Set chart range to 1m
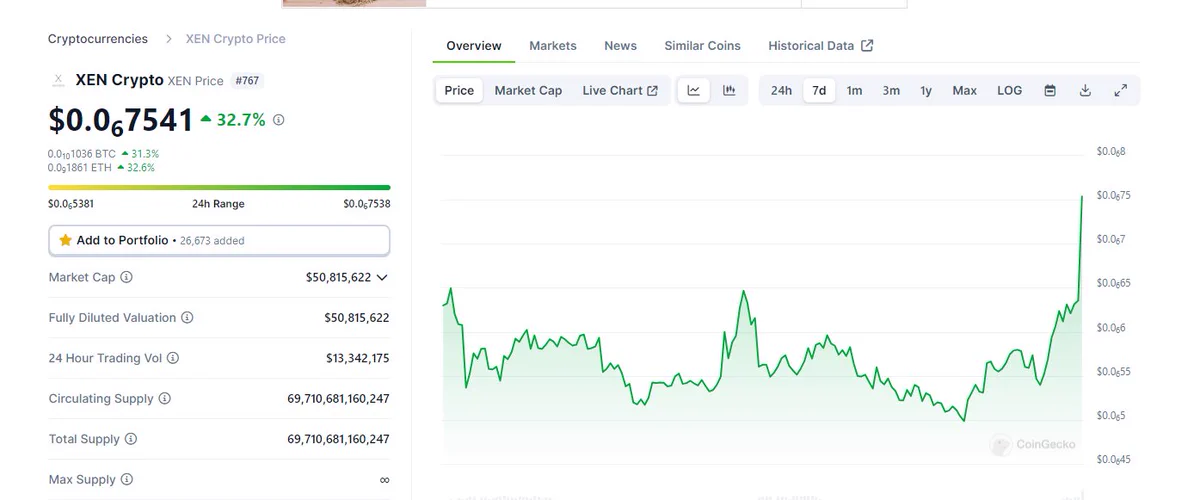1200x500 pixels. click(x=854, y=90)
